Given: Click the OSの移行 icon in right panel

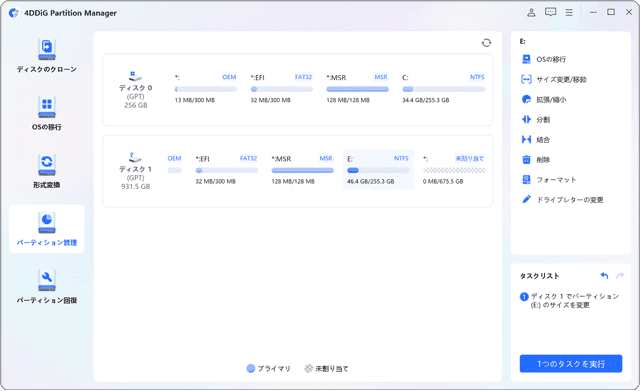Looking at the screenshot, I should 527,59.
